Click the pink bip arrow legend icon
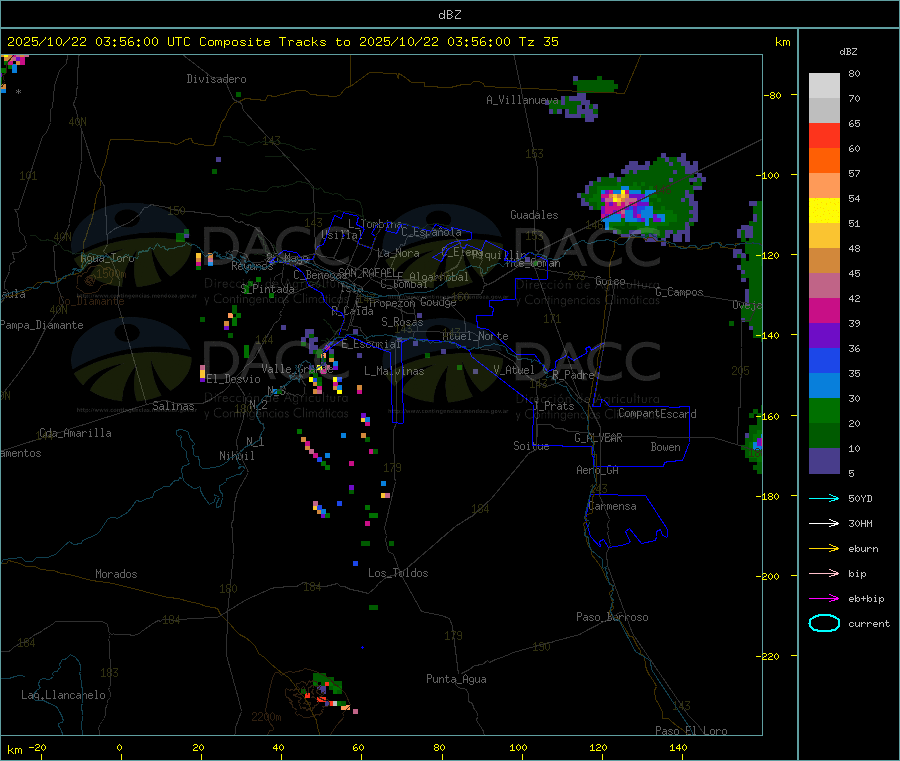 pyautogui.click(x=824, y=573)
